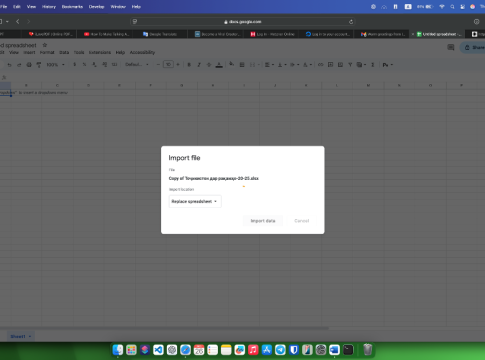Open vertical align dropdown
This screenshot has height=360, width=485.
click(x=282, y=65)
